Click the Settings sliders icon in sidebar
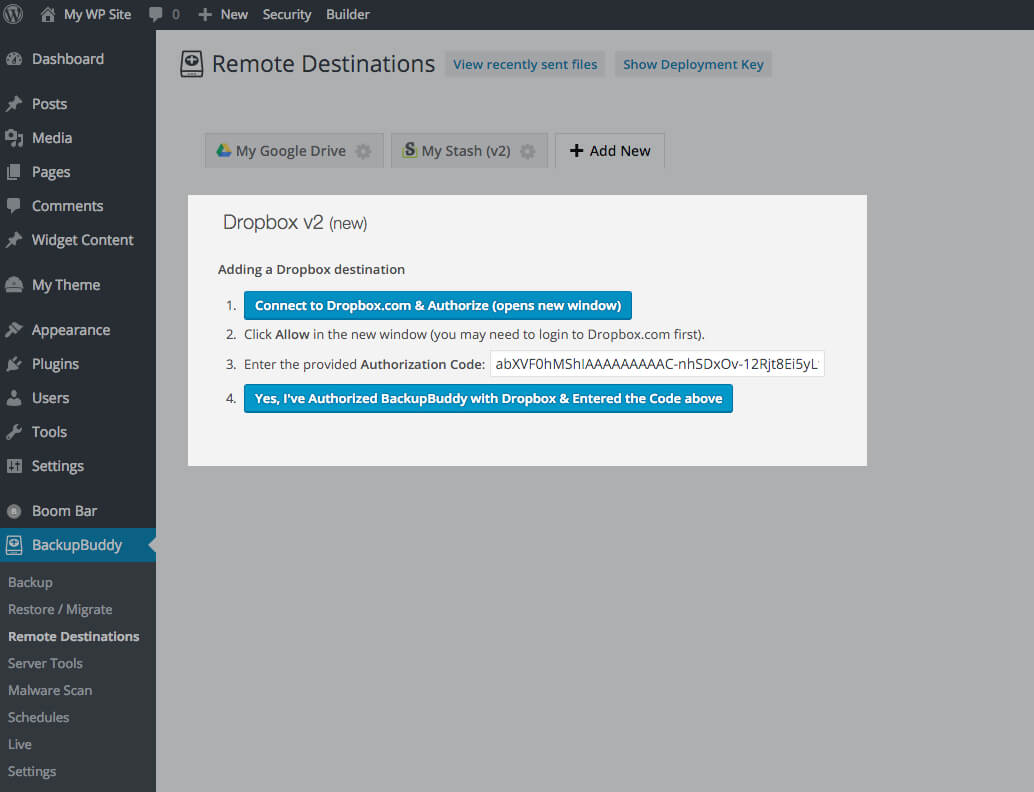 (x=14, y=466)
